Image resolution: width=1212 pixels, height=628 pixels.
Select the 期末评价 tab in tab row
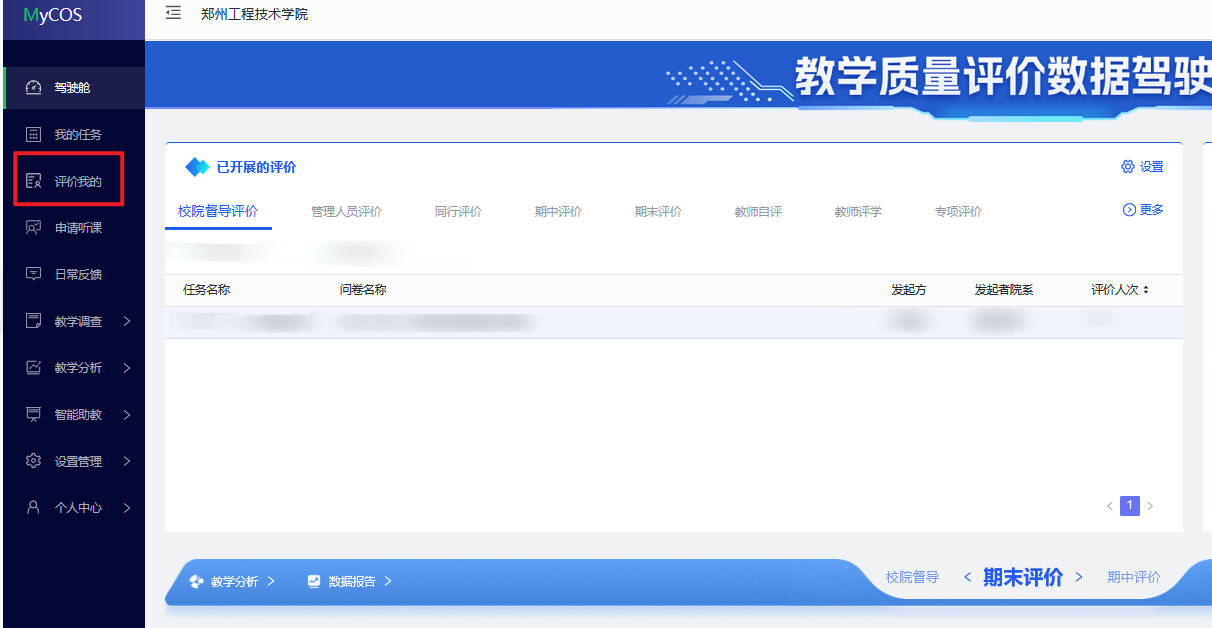658,211
